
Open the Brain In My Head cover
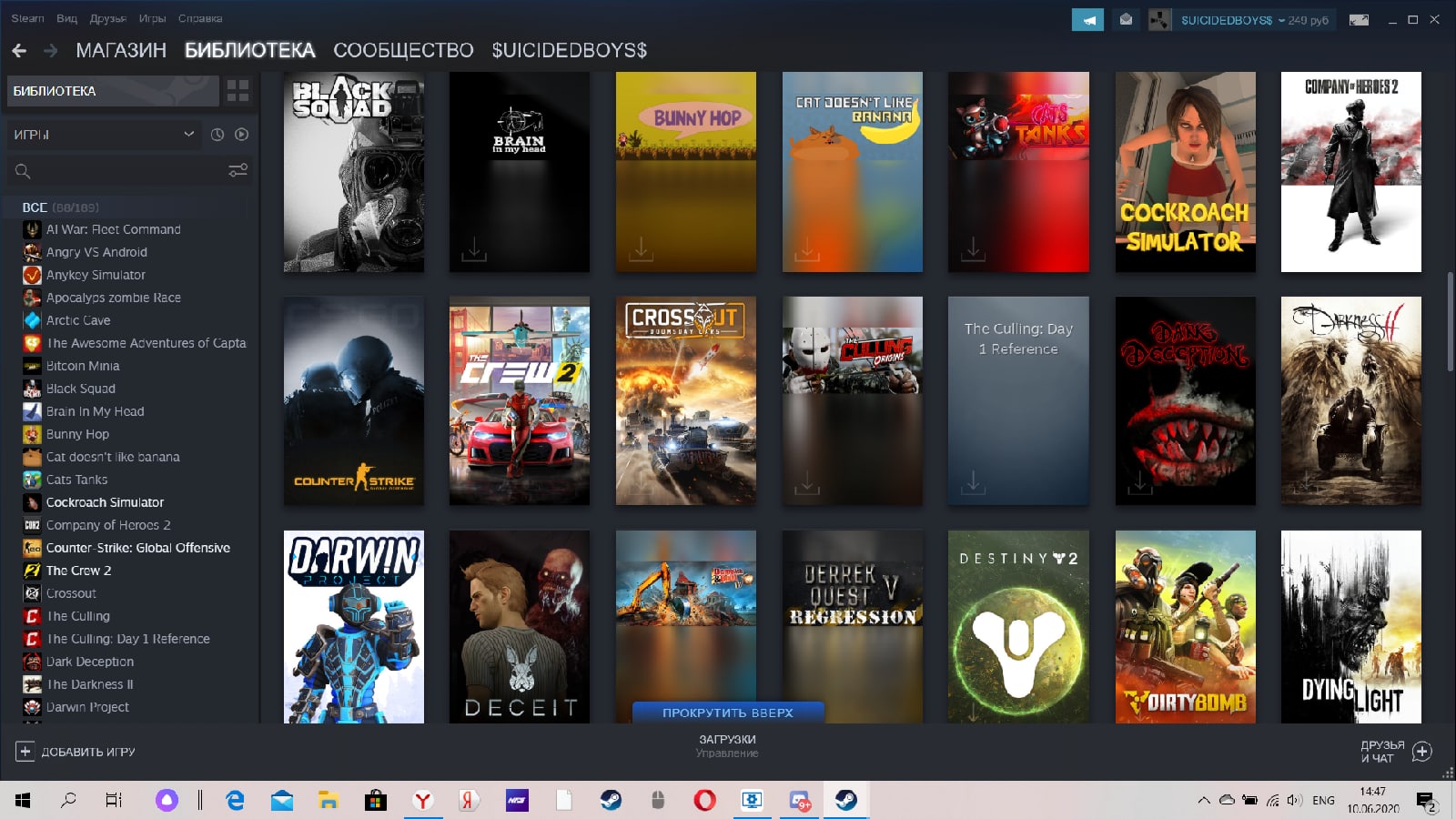[520, 172]
